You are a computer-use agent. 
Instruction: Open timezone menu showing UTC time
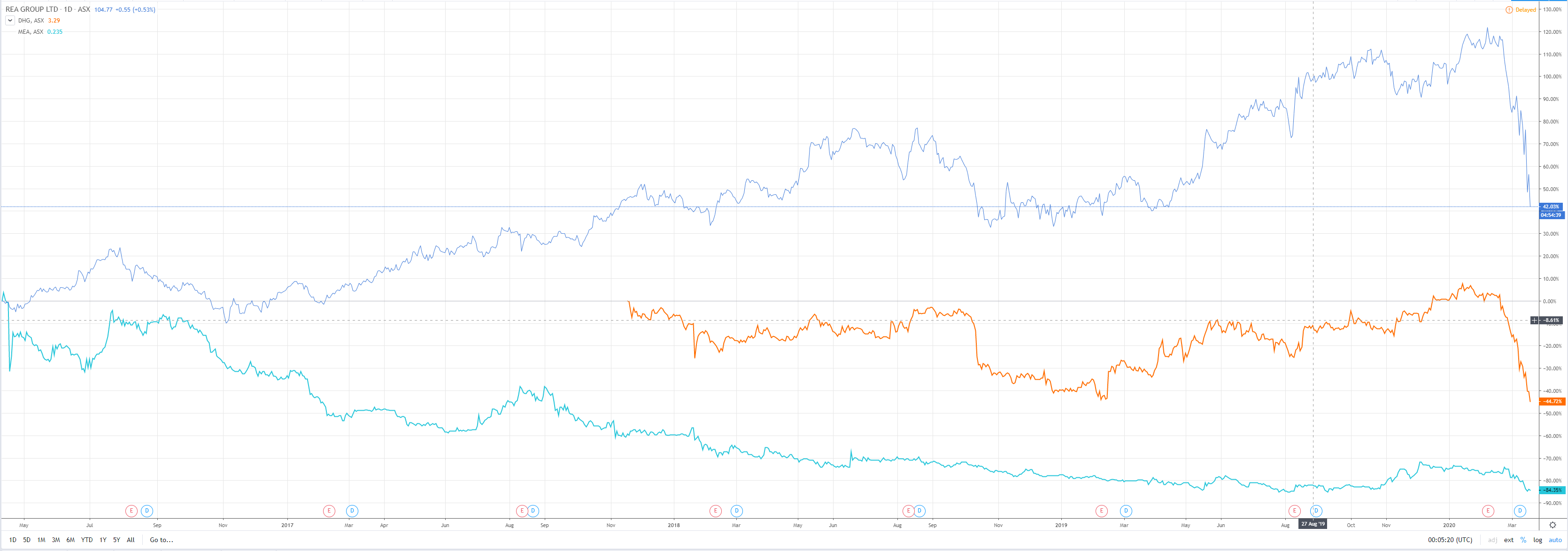pos(1450,540)
